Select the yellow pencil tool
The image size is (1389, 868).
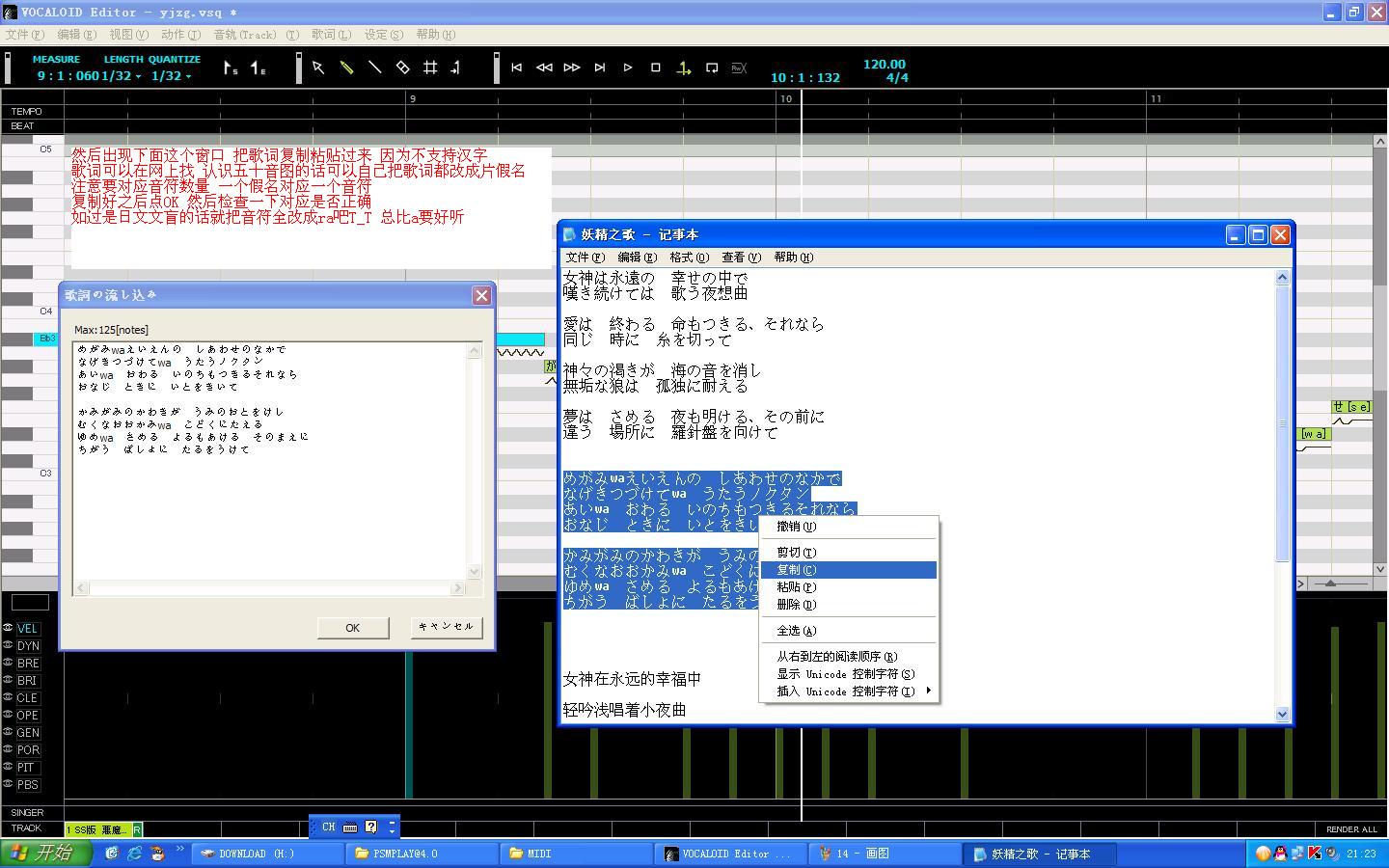346,68
